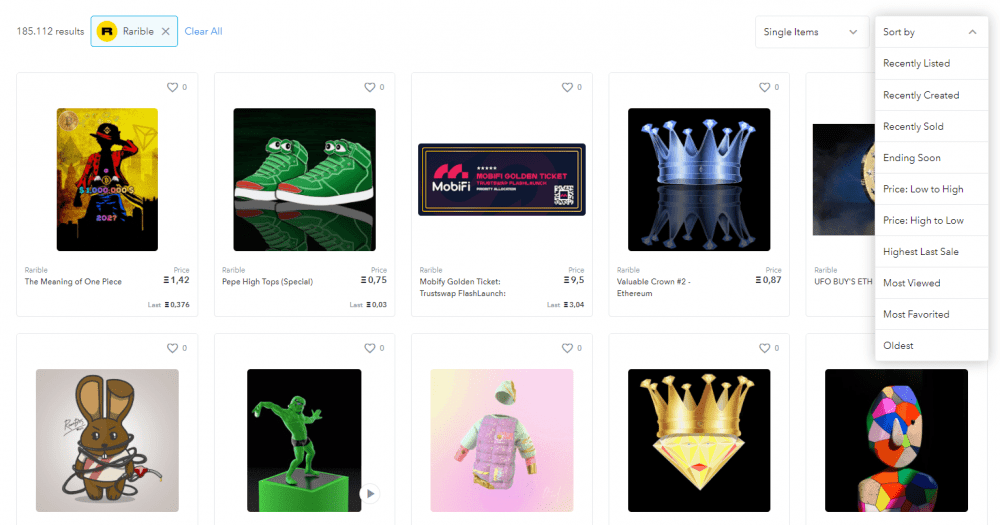Viewport: 1000px width, 525px height.
Task: Click the Clear All link
Action: tap(203, 31)
